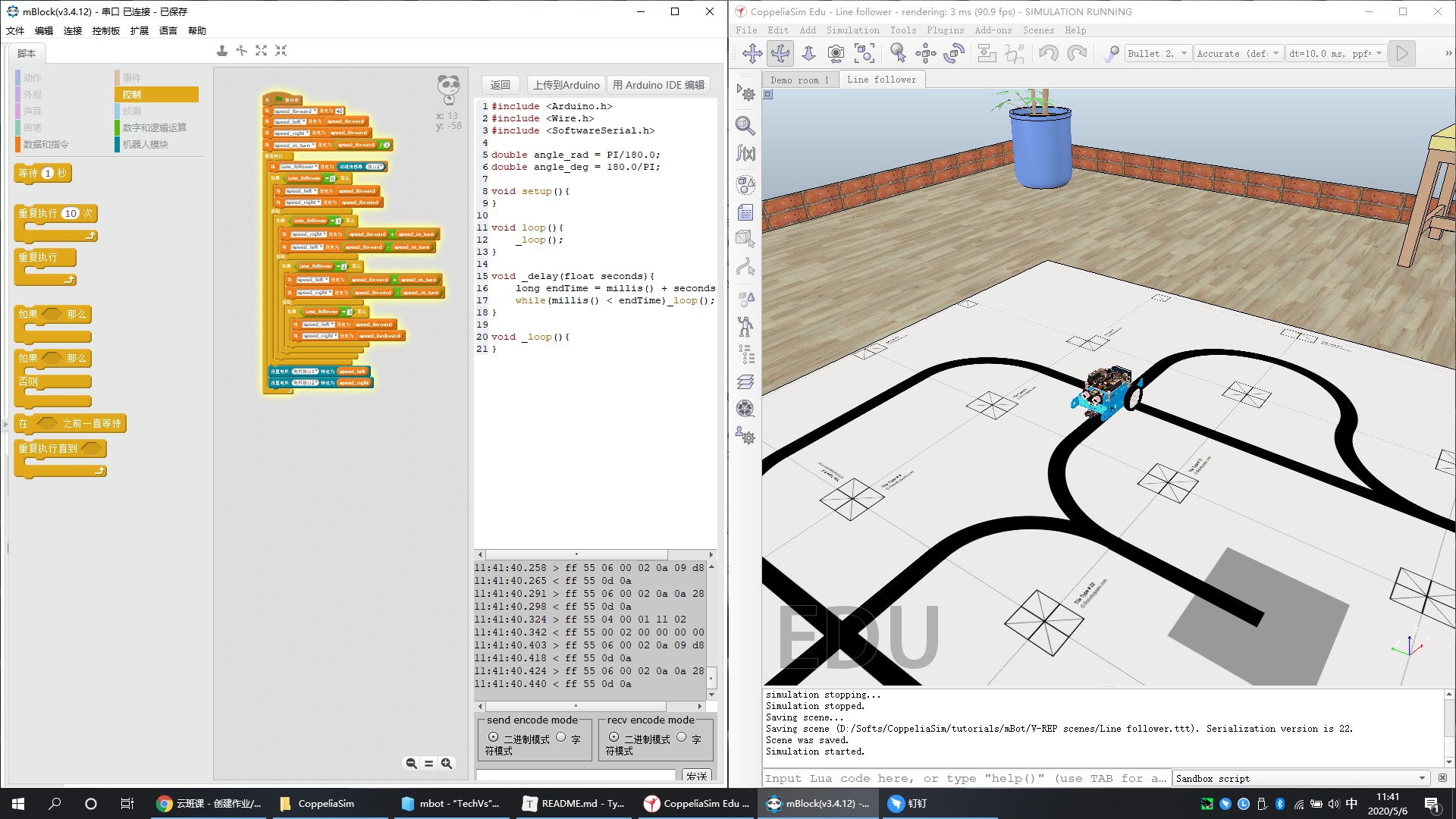Click the fit-to-view icon in CoppeliaSim toolbar
This screenshot has width=1456, height=819.
pyautogui.click(x=864, y=53)
